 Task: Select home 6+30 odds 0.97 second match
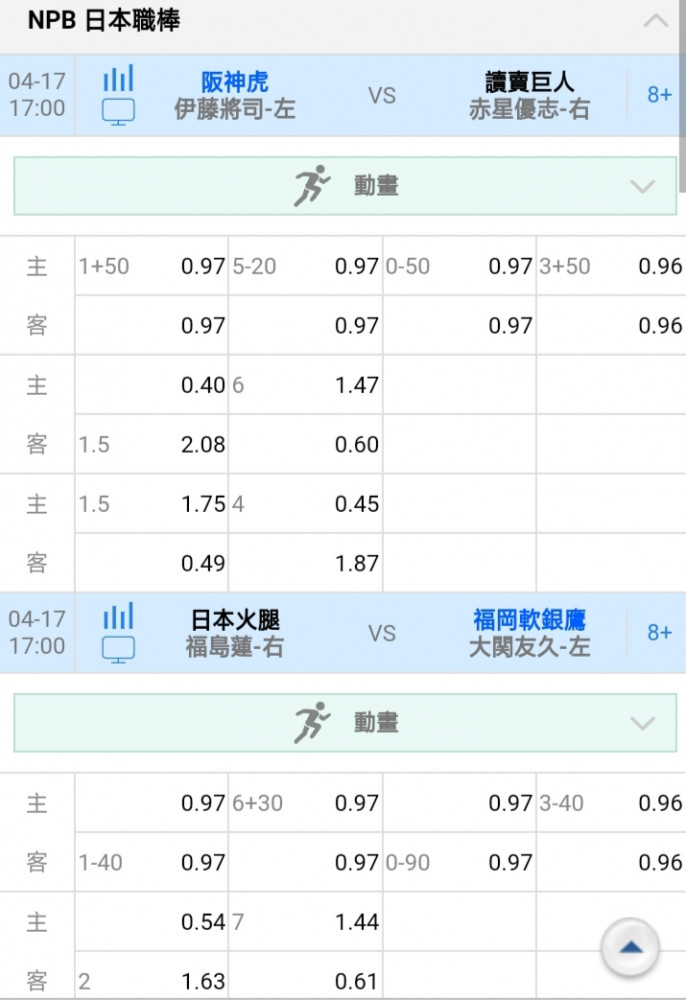[305, 803]
